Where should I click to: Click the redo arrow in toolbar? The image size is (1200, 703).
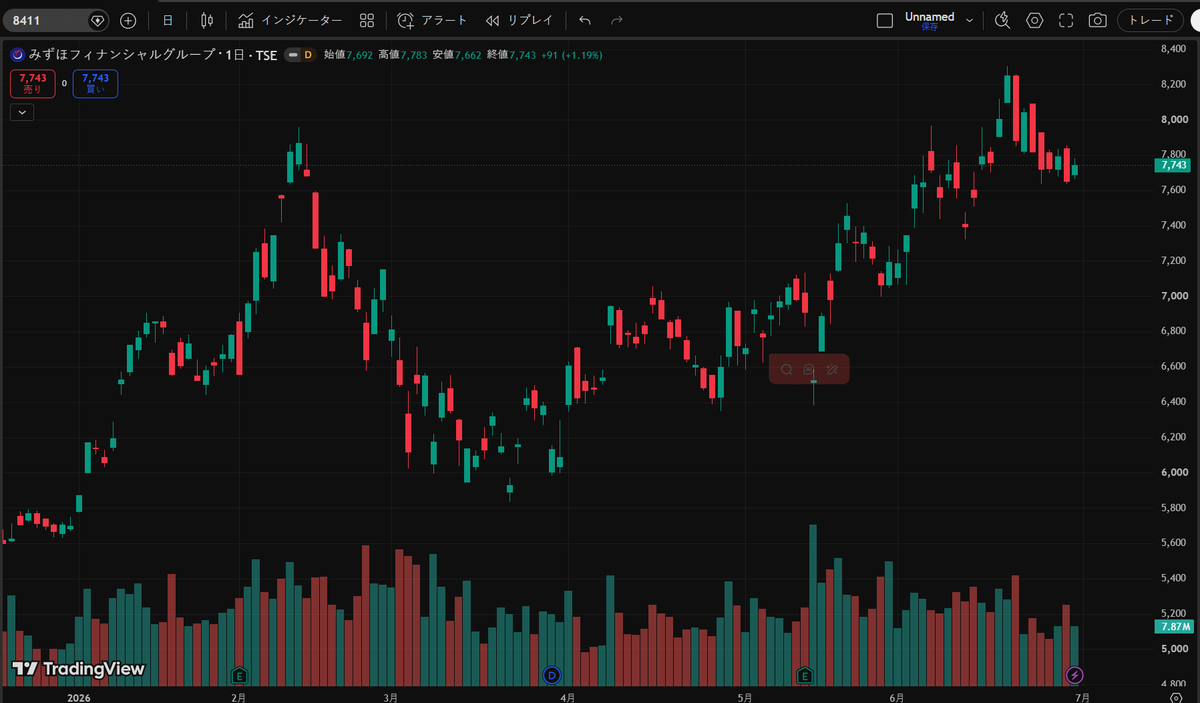click(x=617, y=20)
